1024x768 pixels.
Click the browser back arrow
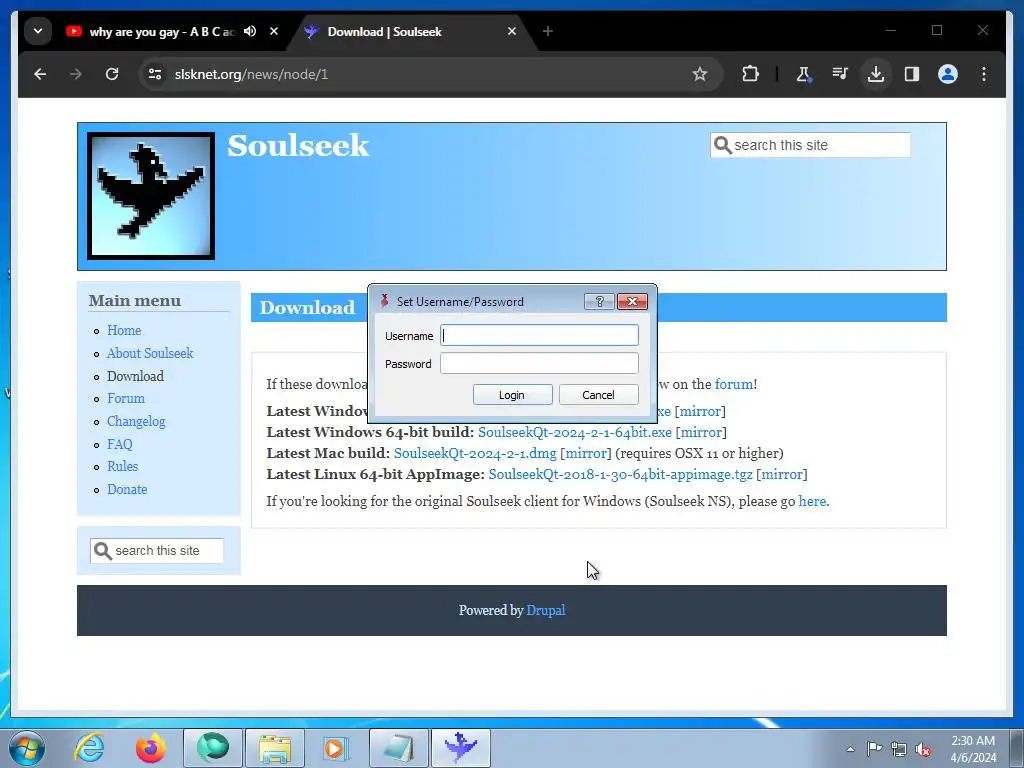40,74
